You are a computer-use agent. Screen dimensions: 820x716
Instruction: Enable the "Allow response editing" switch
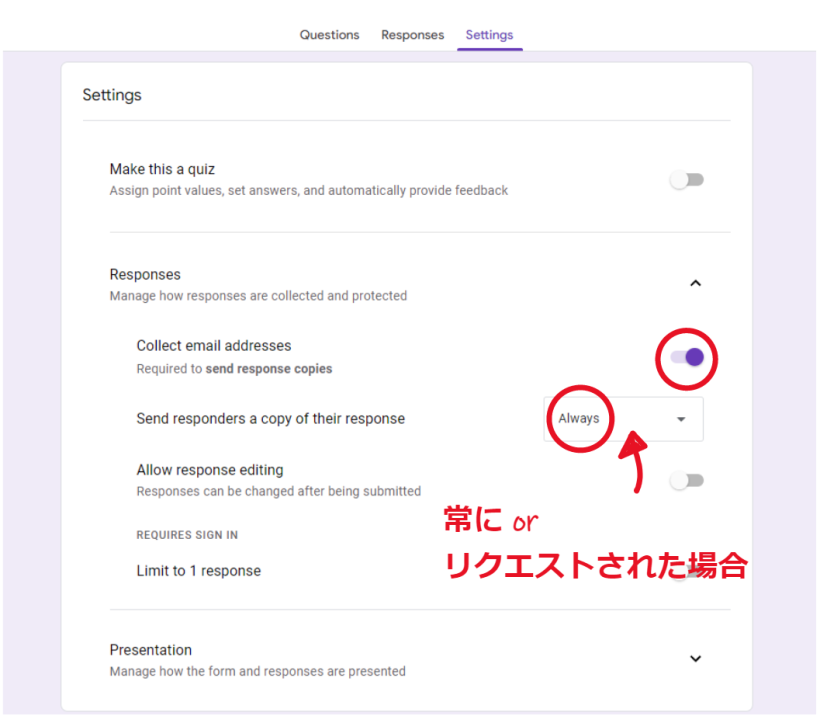(x=686, y=480)
